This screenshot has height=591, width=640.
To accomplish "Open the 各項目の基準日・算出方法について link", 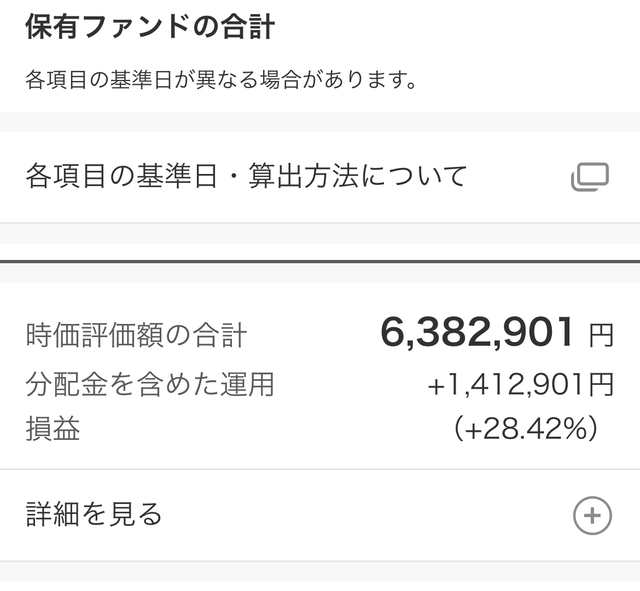I will point(246,177).
